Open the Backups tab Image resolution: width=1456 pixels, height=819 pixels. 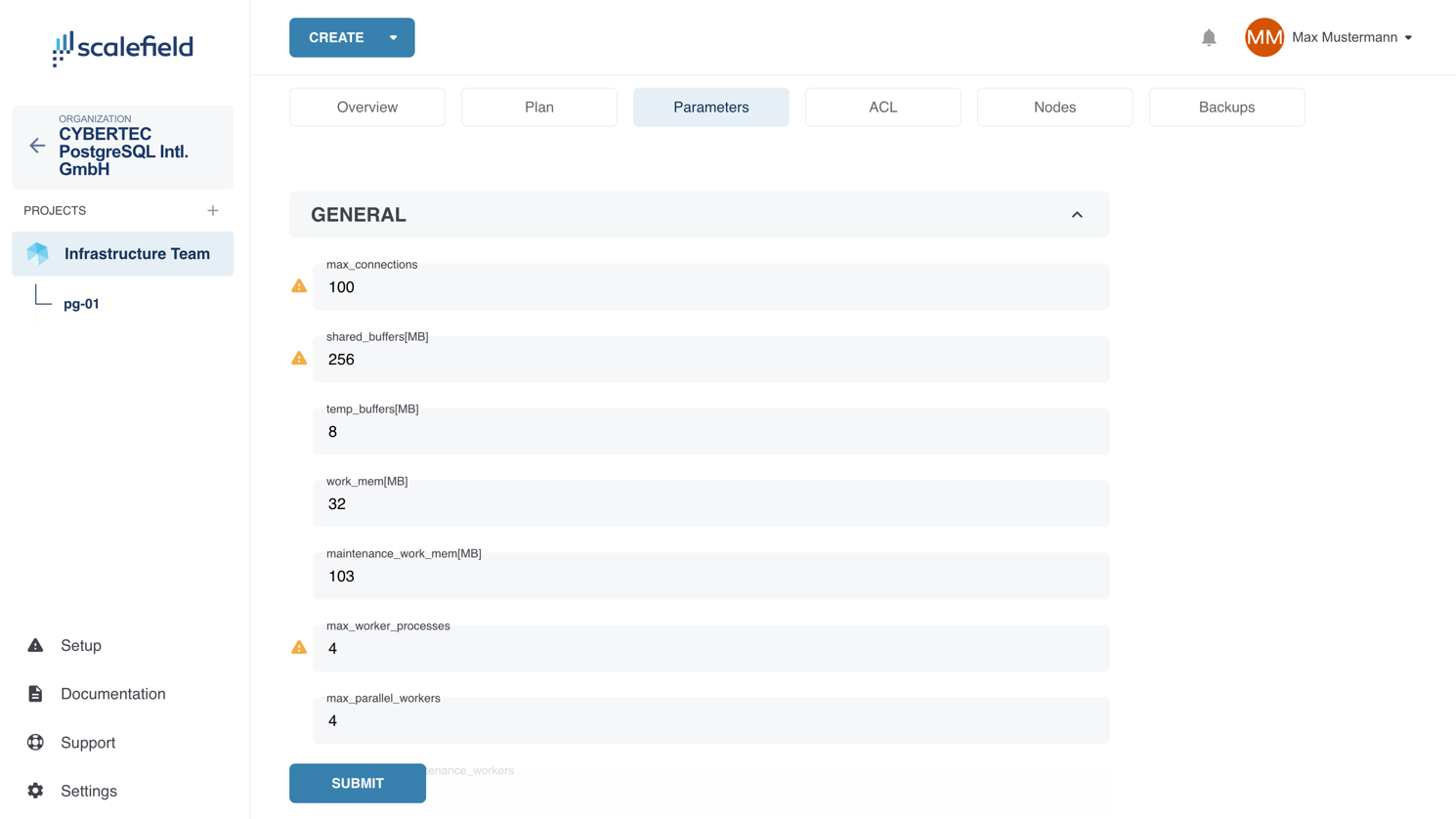point(1226,107)
